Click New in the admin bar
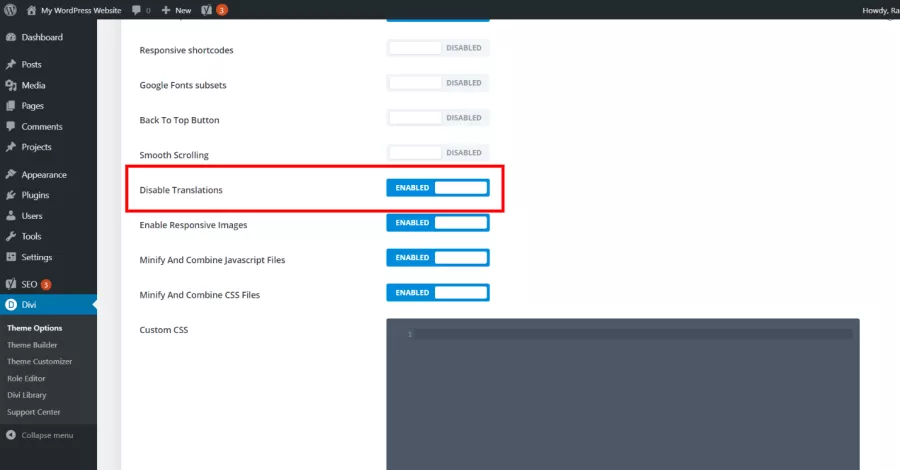The width and height of the screenshot is (900, 470). tap(183, 10)
